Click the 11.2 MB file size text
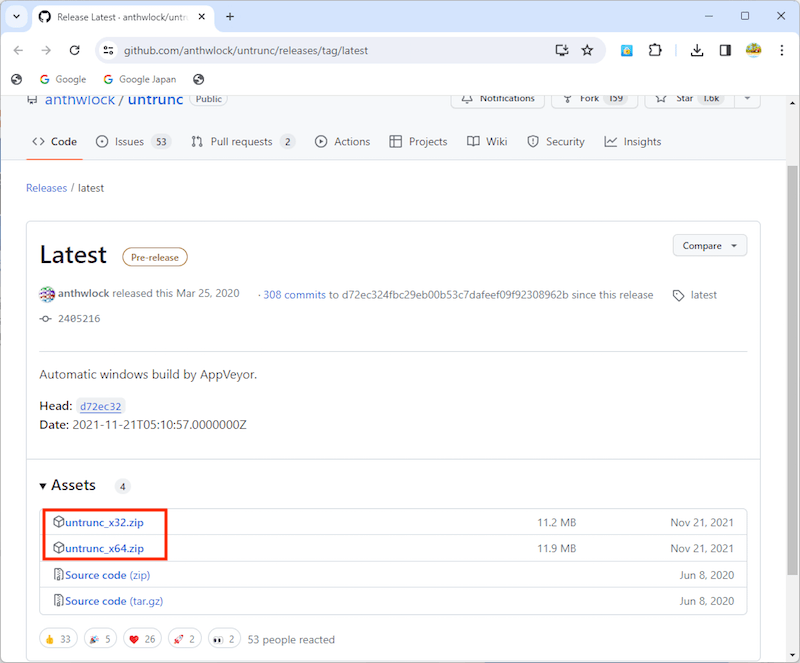Image resolution: width=800 pixels, height=663 pixels. [557, 523]
